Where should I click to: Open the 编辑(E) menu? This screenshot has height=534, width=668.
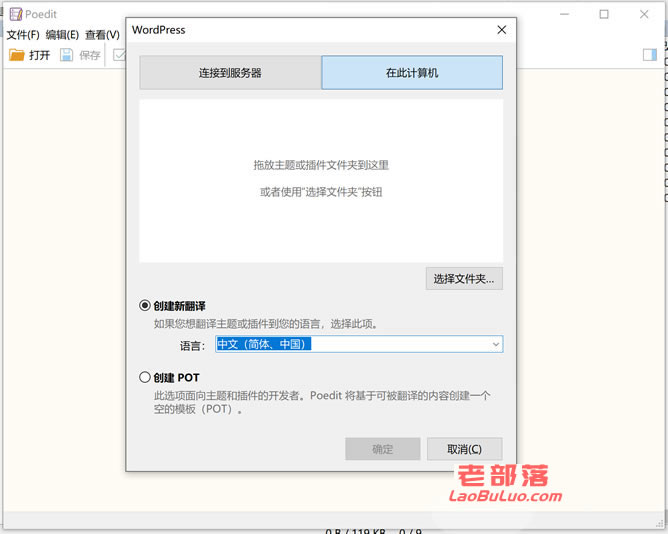point(62,35)
